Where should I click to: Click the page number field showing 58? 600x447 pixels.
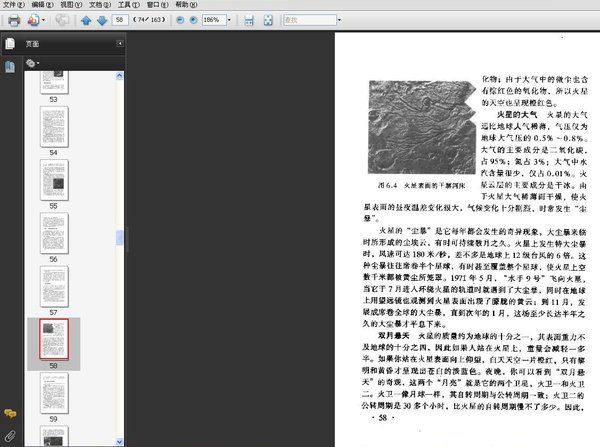(x=122, y=20)
